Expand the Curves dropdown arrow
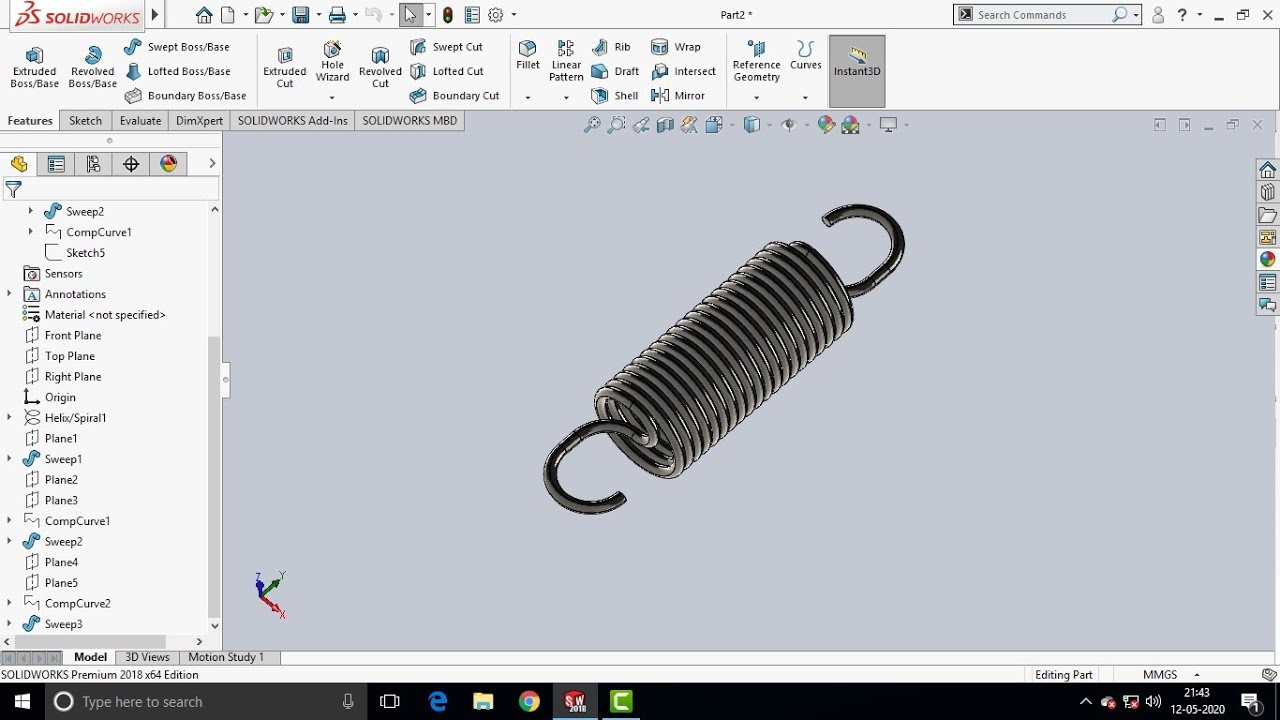Viewport: 1280px width, 720px height. 805,98
